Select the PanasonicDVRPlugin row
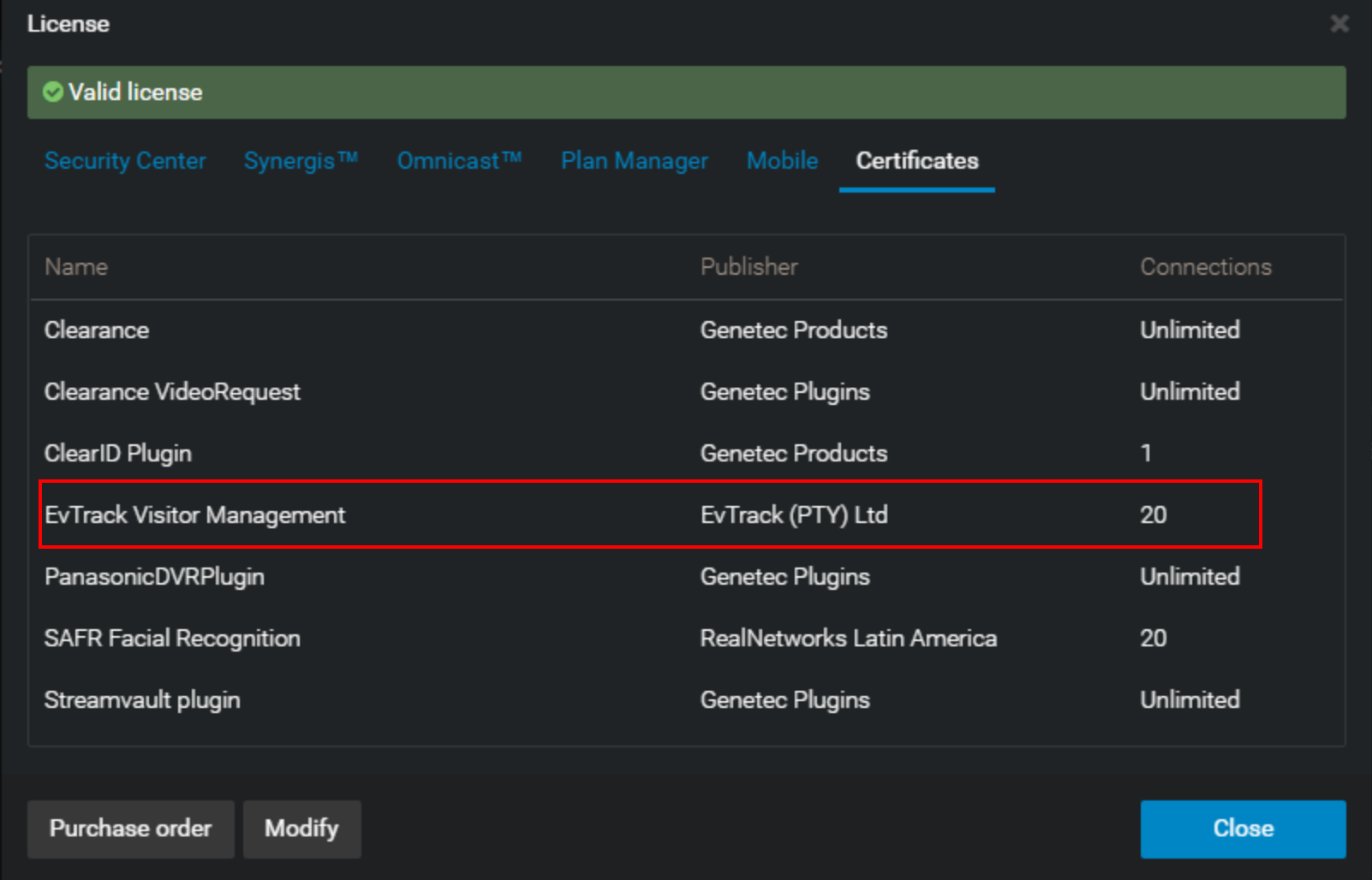 click(687, 577)
